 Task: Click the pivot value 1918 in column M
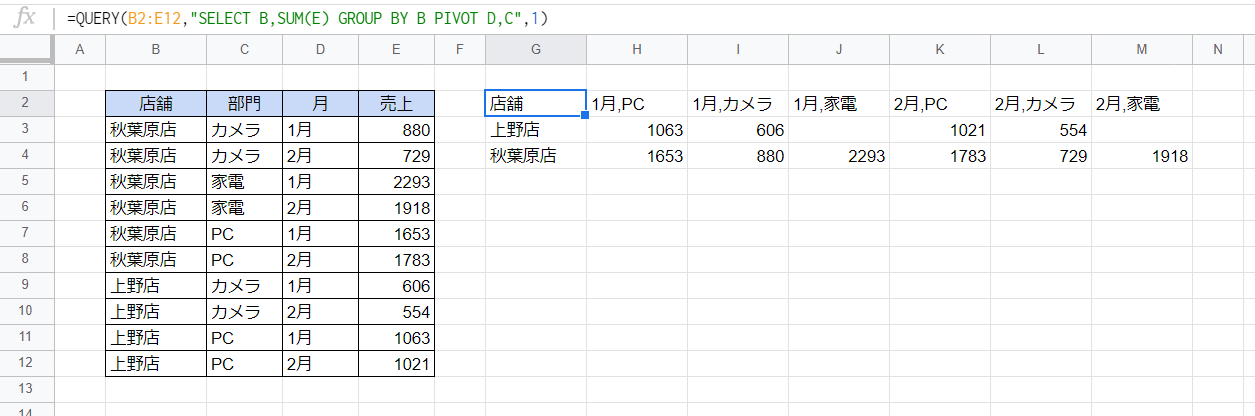[1142, 155]
